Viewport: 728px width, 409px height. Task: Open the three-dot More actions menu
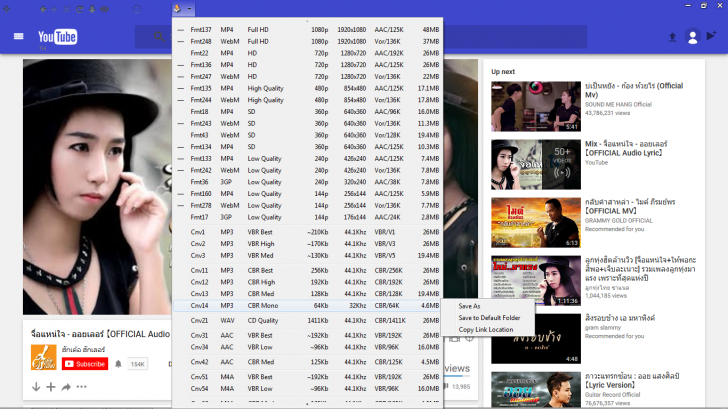point(81,387)
